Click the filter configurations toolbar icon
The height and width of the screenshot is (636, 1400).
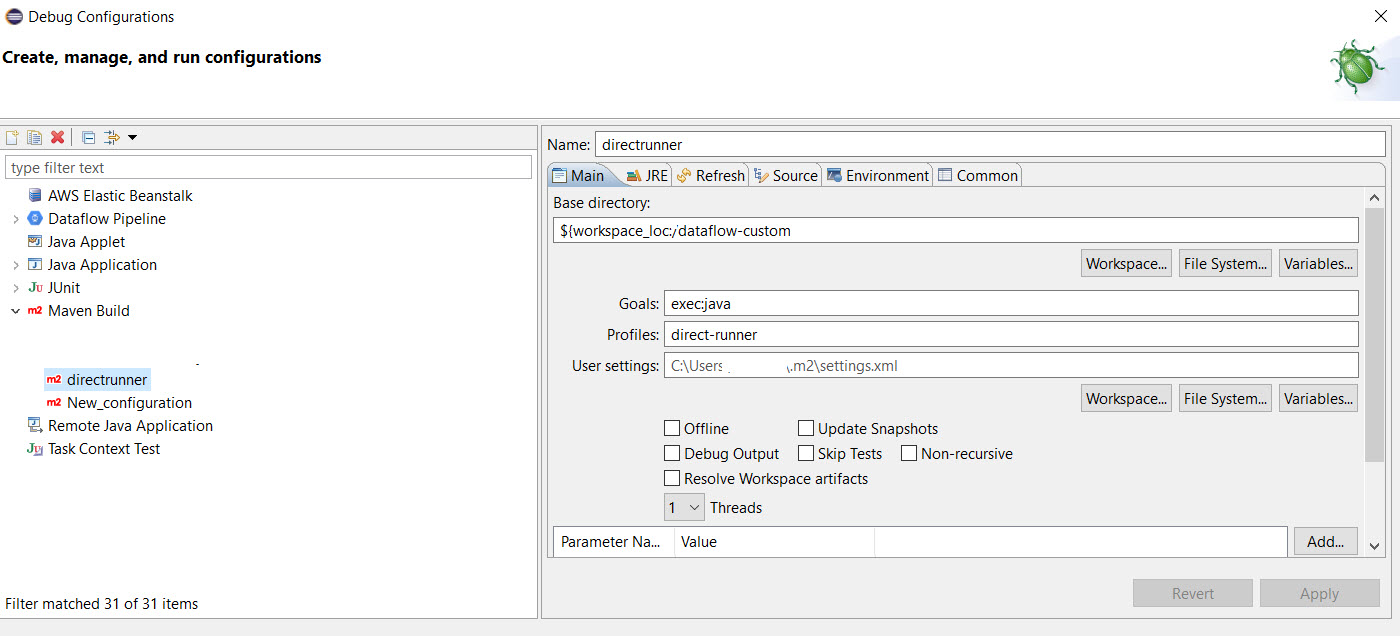112,138
